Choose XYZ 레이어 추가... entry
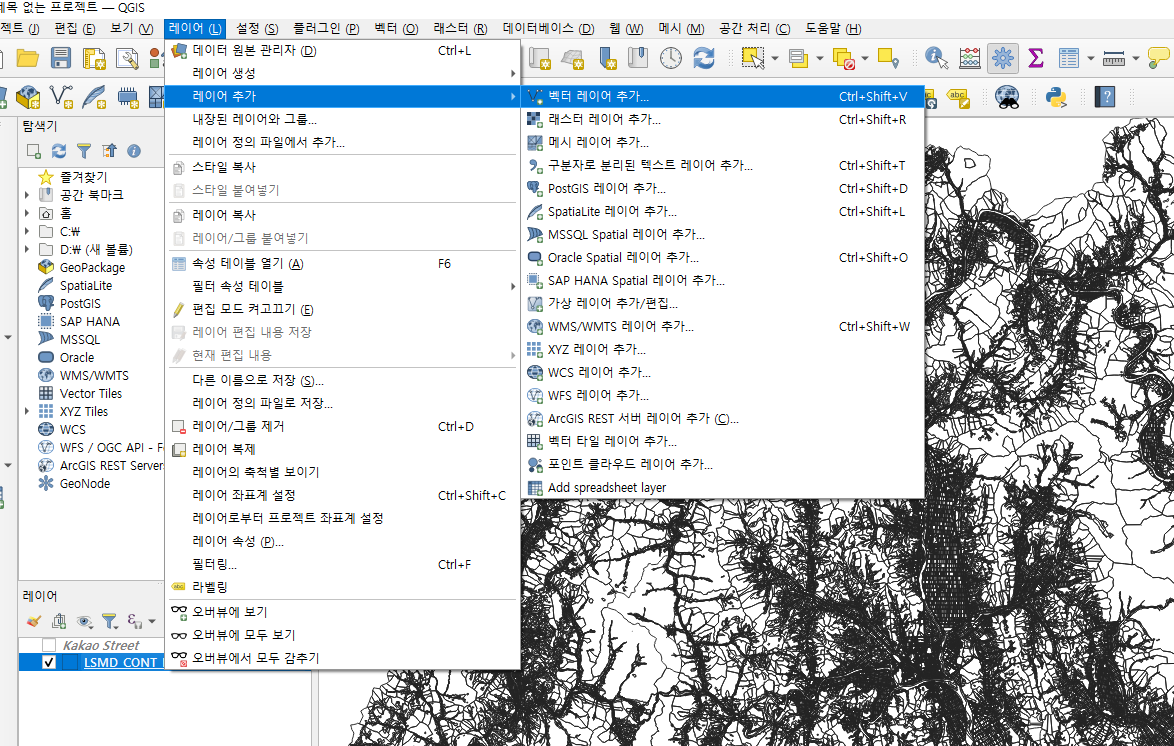Viewport: 1174px width, 746px height. [x=723, y=350]
